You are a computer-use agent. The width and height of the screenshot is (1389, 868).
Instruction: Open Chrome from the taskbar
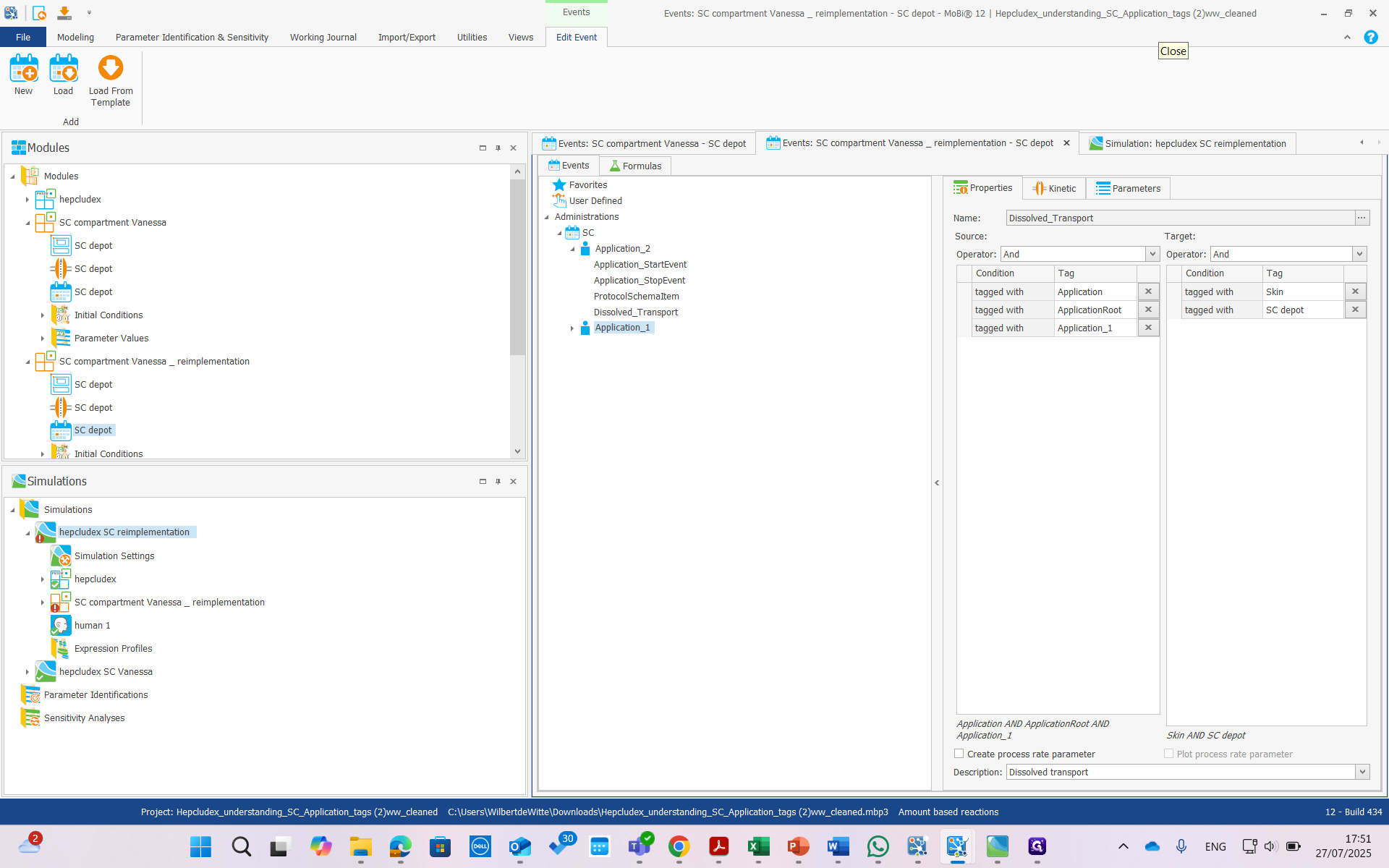tap(679, 846)
